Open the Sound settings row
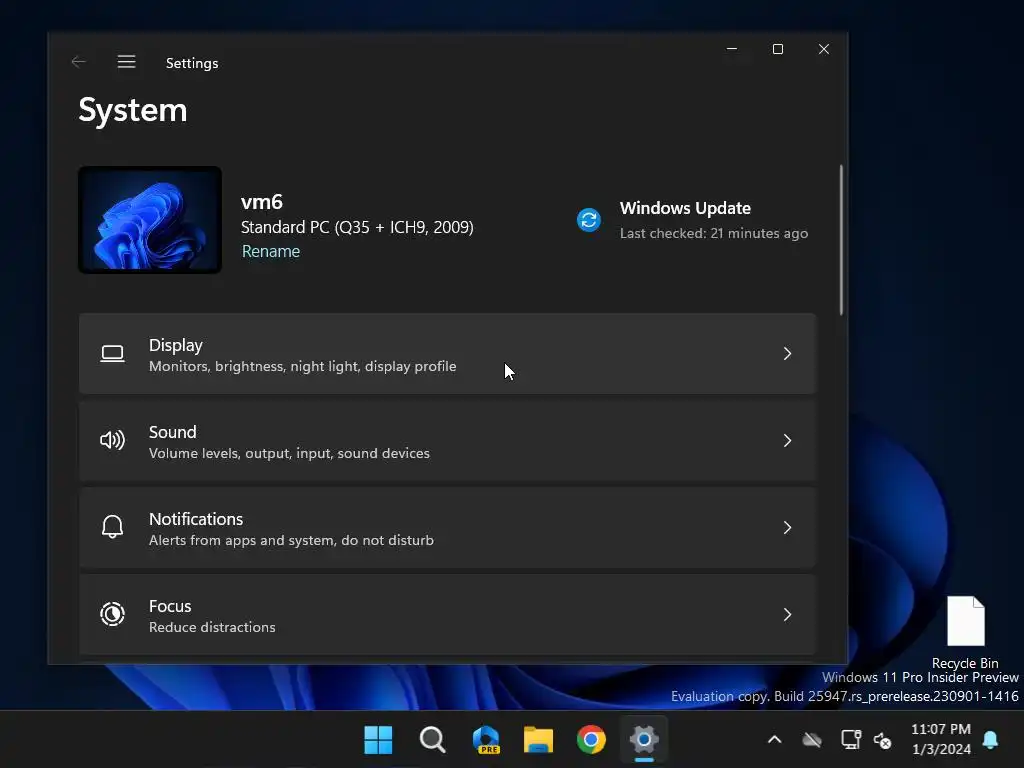This screenshot has width=1024, height=768. point(447,441)
